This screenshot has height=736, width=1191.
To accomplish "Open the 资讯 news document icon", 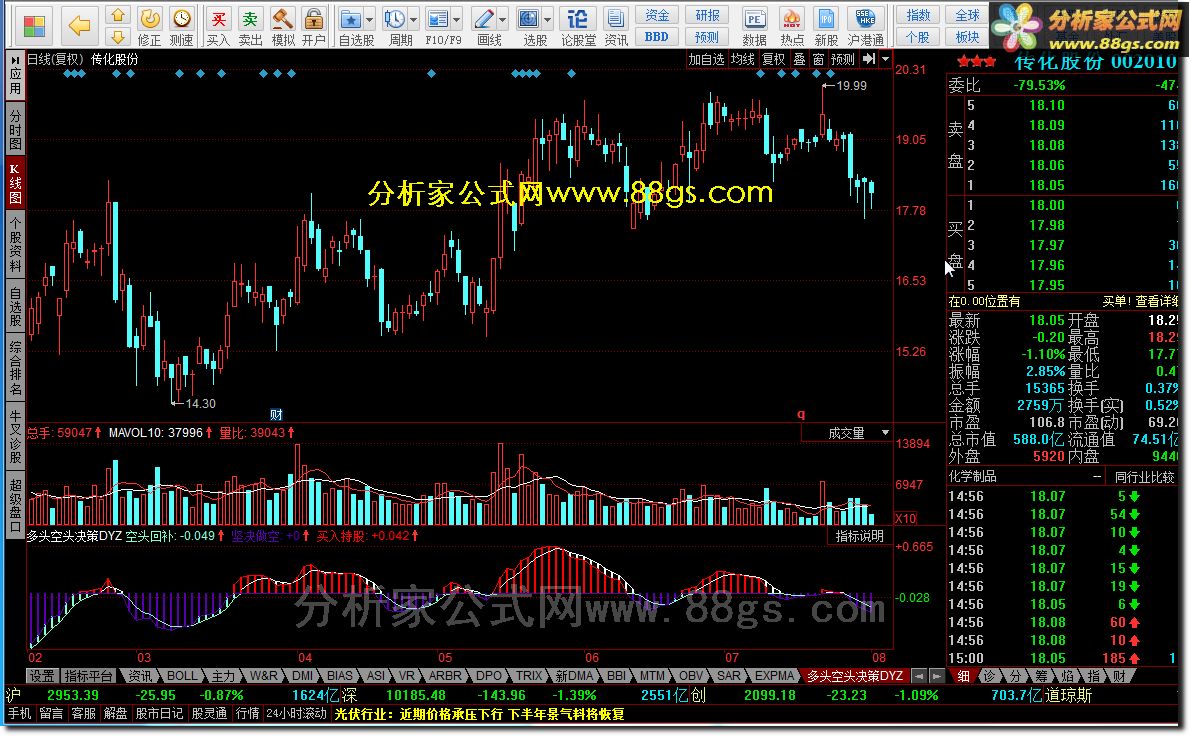I will pyautogui.click(x=616, y=20).
